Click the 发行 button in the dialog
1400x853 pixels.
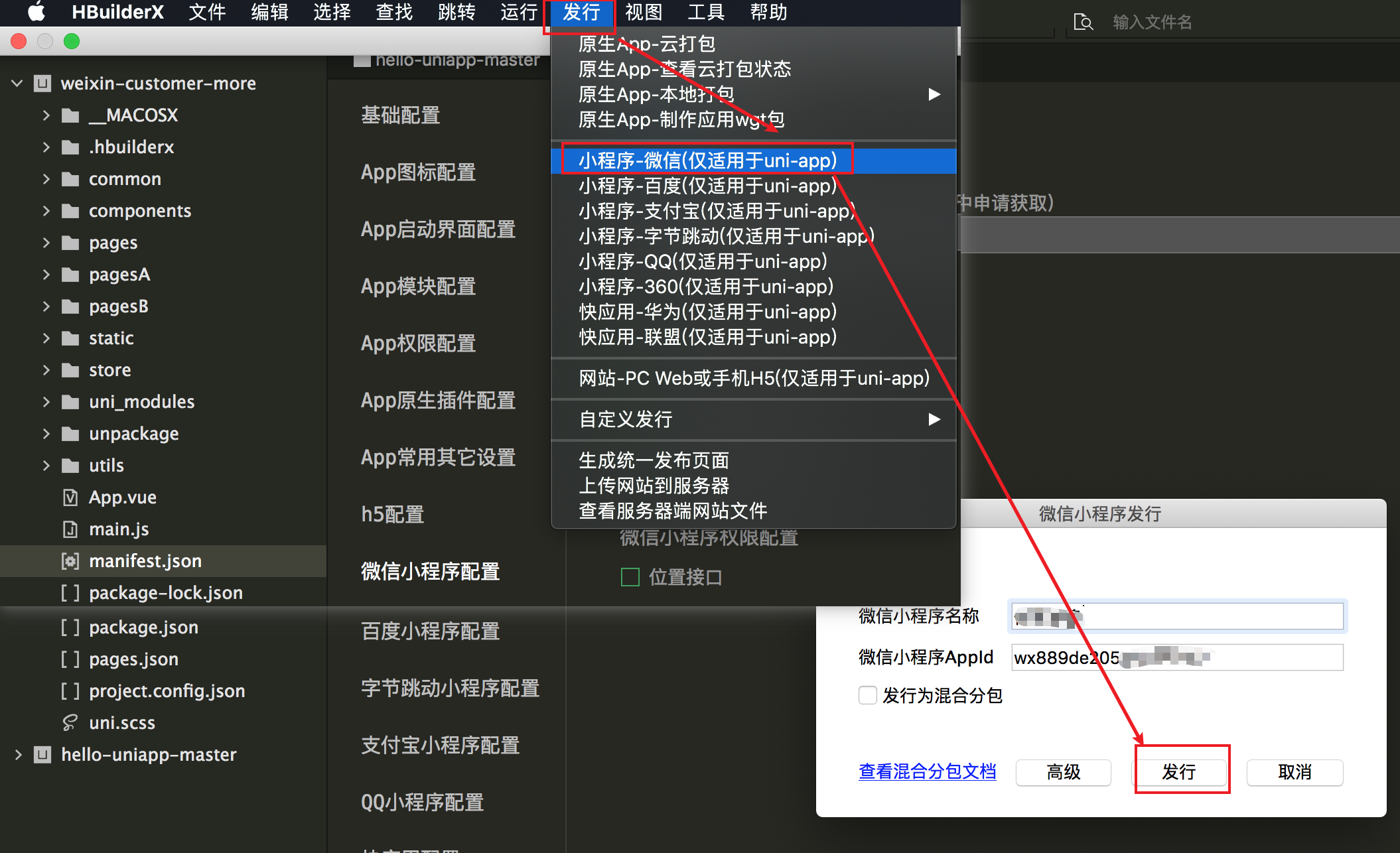pyautogui.click(x=1178, y=772)
